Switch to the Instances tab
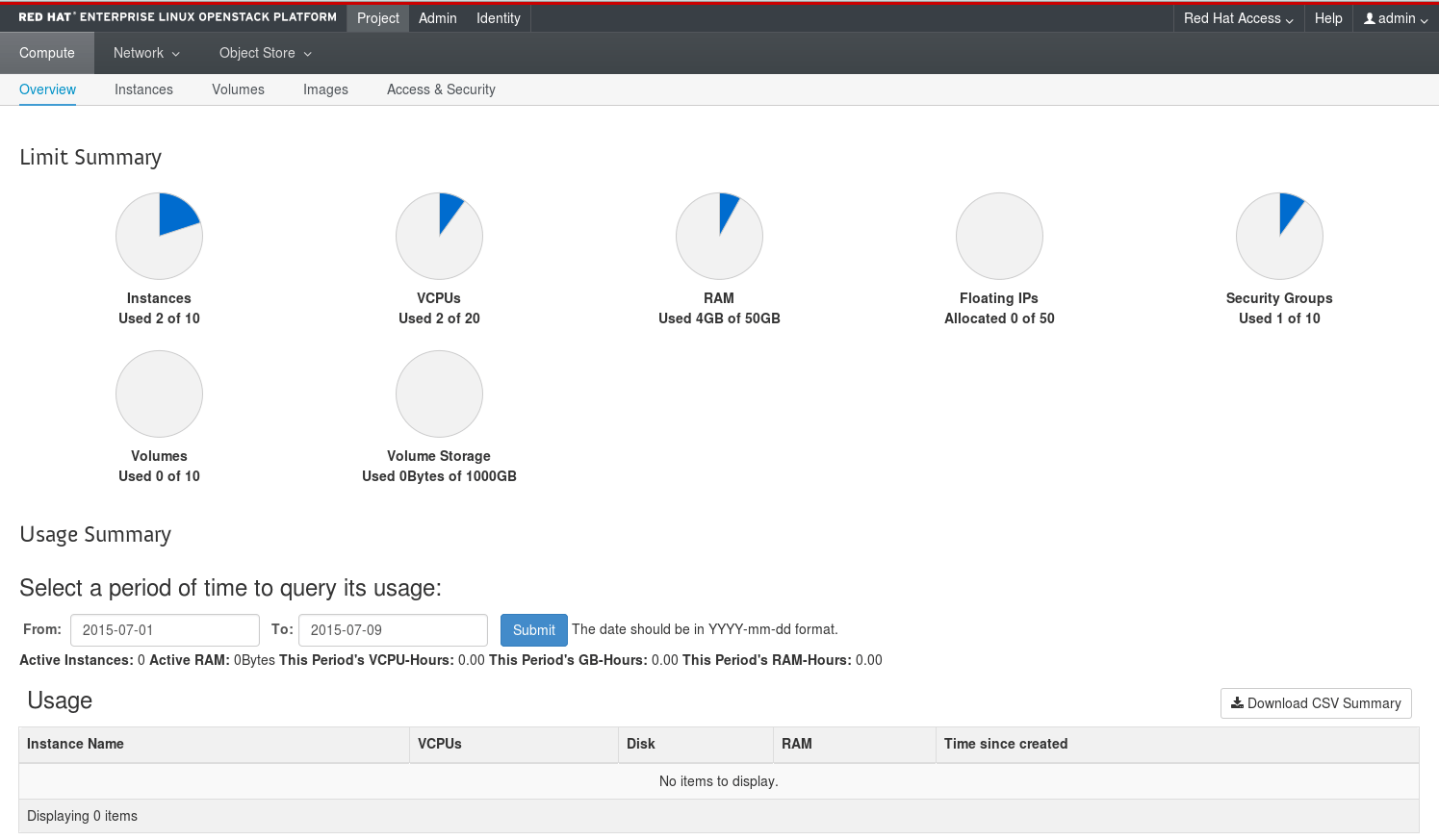The image size is (1439, 840). click(143, 89)
